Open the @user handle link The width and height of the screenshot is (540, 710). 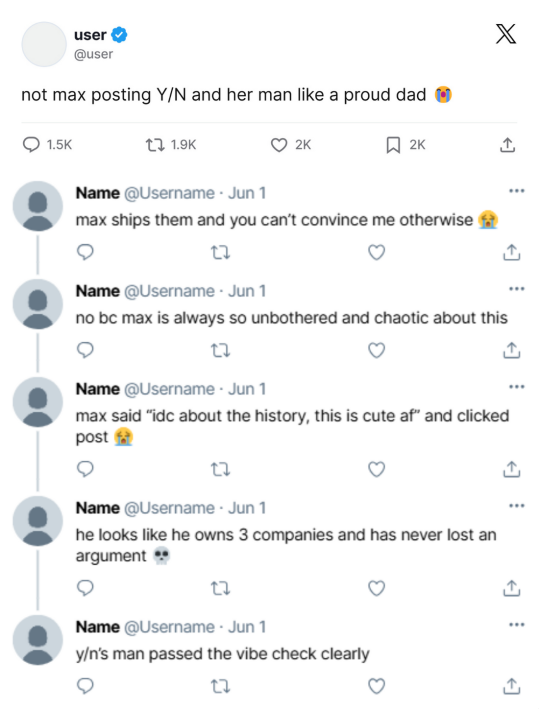[93, 54]
